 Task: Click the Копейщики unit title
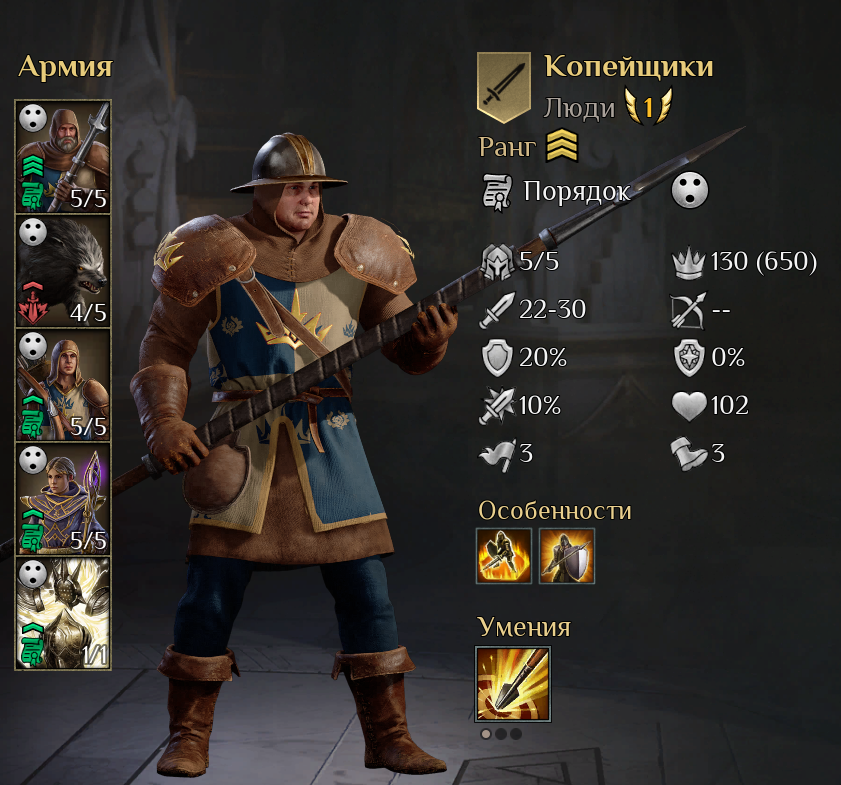[629, 66]
